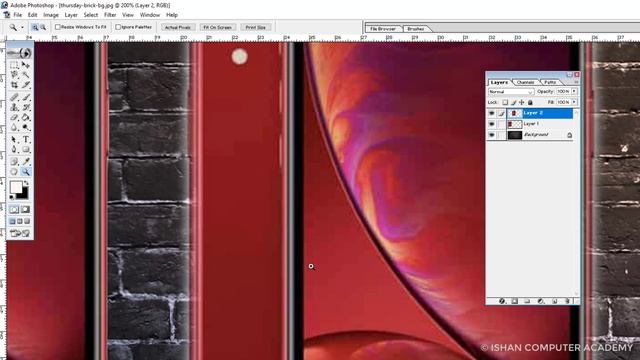Add a layer mask in Layers panel
This screenshot has height=360, width=640.
[515, 301]
